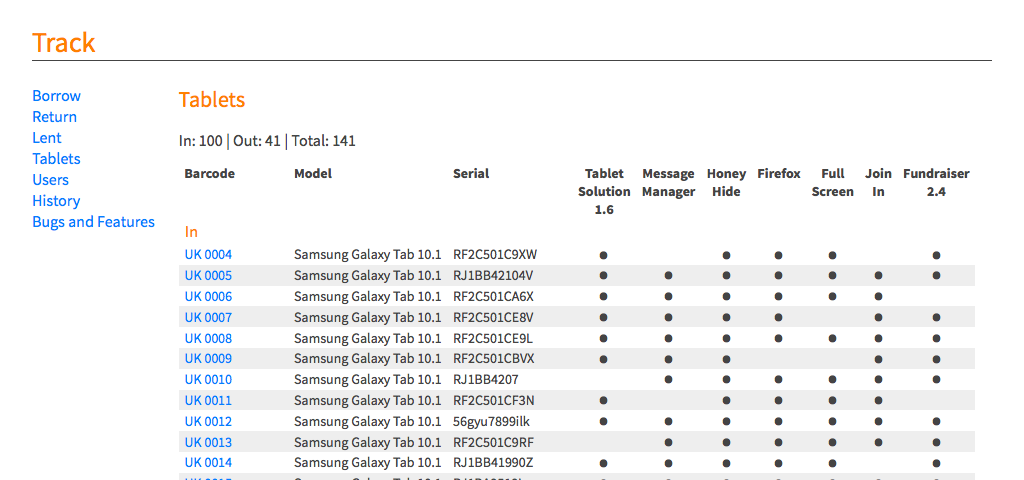Click UK 0006 Full Screen dot
1024x480 pixels.
pos(832,296)
